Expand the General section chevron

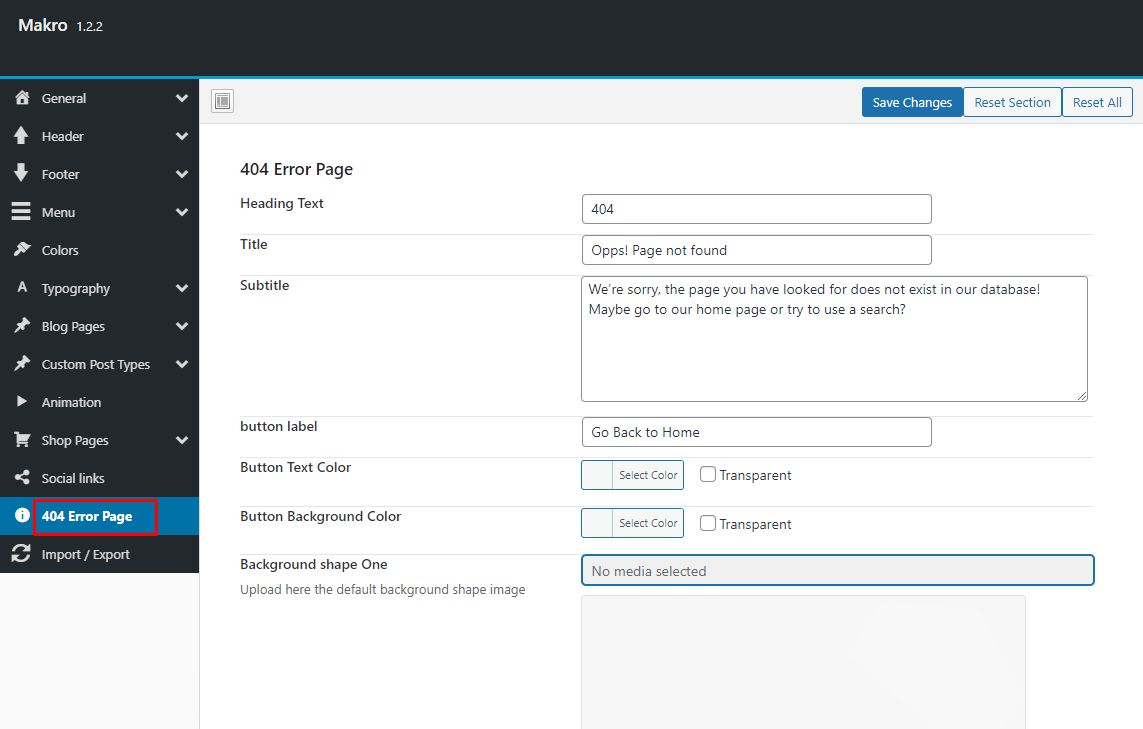pos(182,98)
